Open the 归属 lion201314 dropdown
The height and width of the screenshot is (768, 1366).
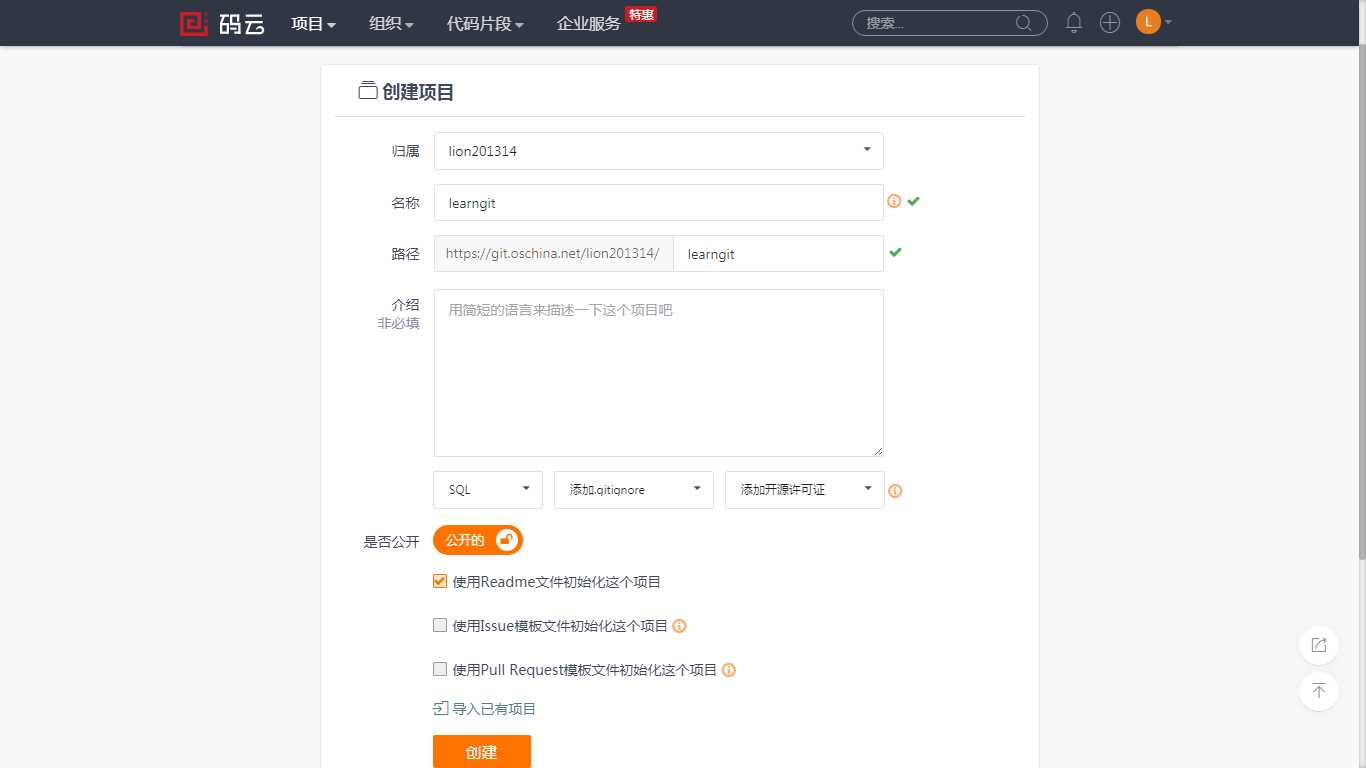[659, 151]
